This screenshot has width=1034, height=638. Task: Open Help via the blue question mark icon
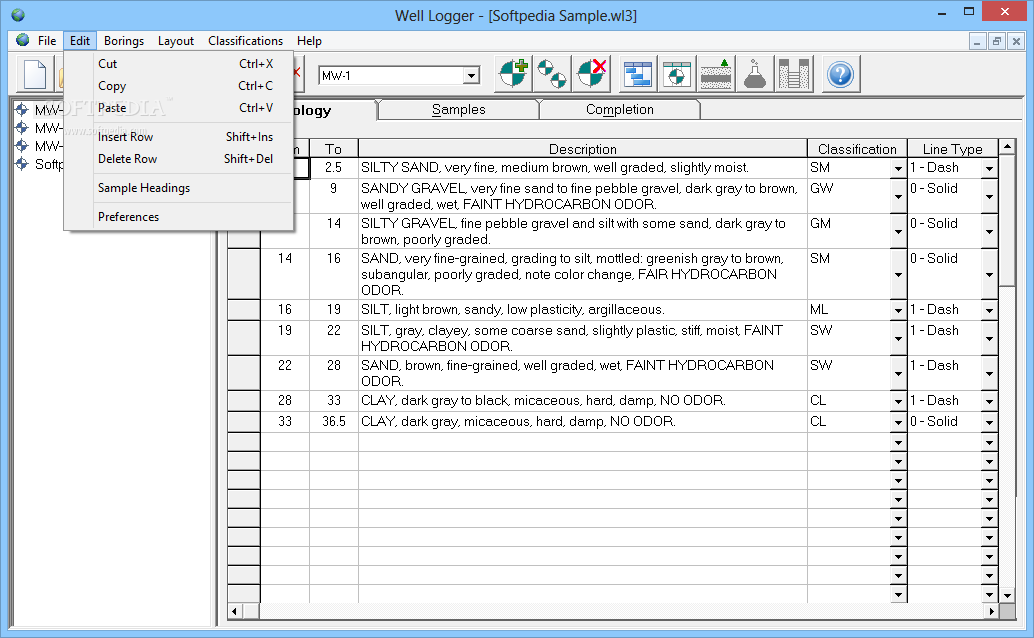pos(840,74)
